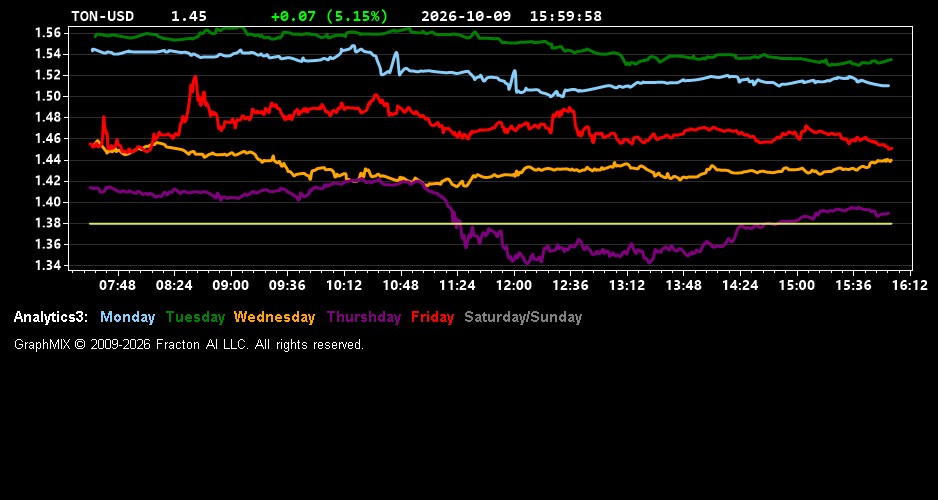Screen dimensions: 938x500
Task: Click the 09:36 time axis label
Action: click(287, 286)
